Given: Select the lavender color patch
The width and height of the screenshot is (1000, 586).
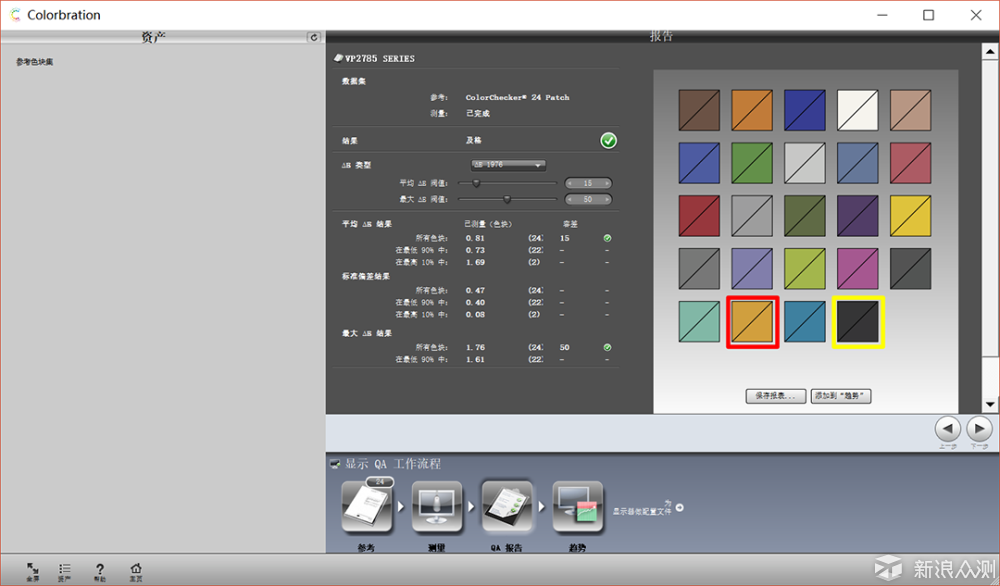Looking at the screenshot, I should [x=752, y=269].
